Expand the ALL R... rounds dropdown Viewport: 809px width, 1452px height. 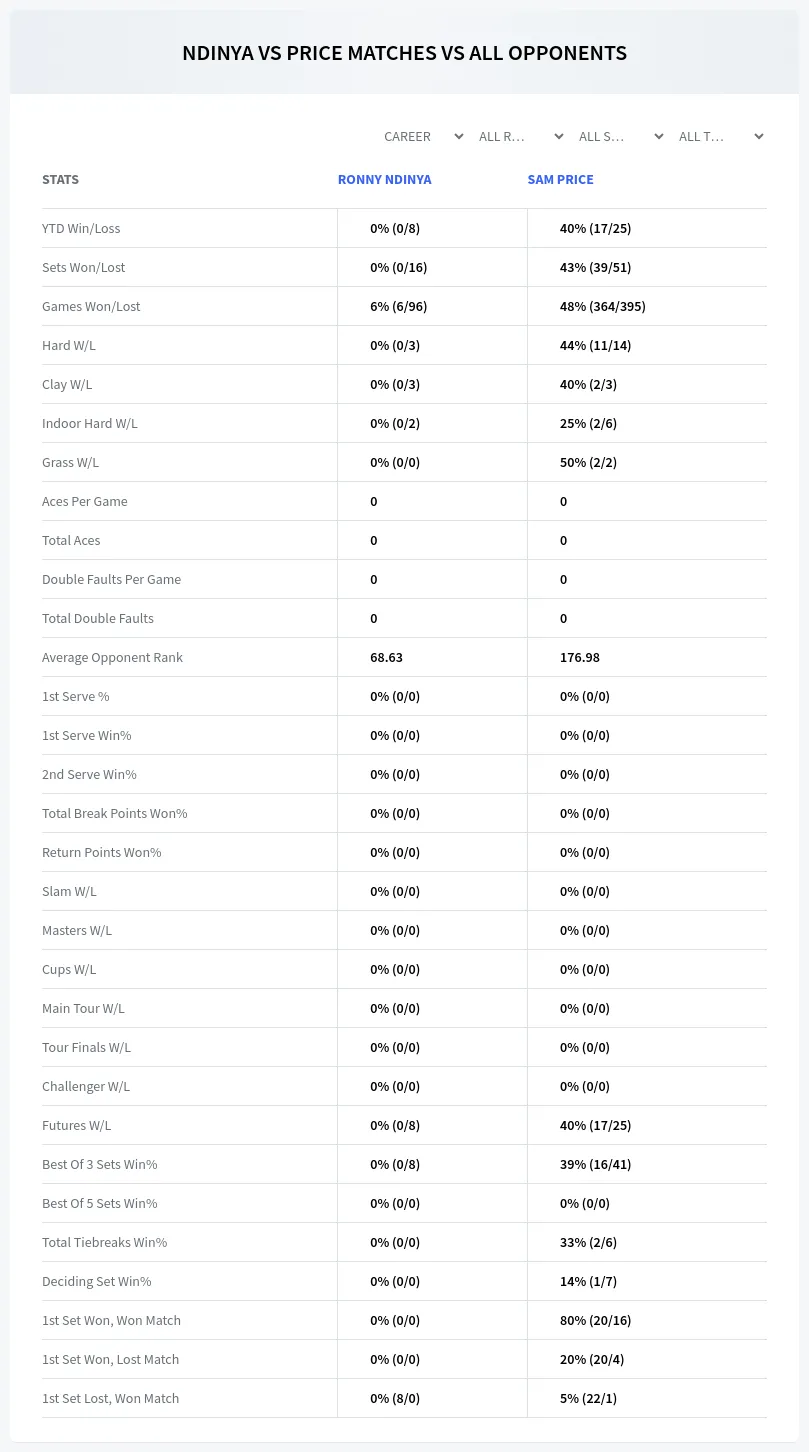pyautogui.click(x=522, y=136)
